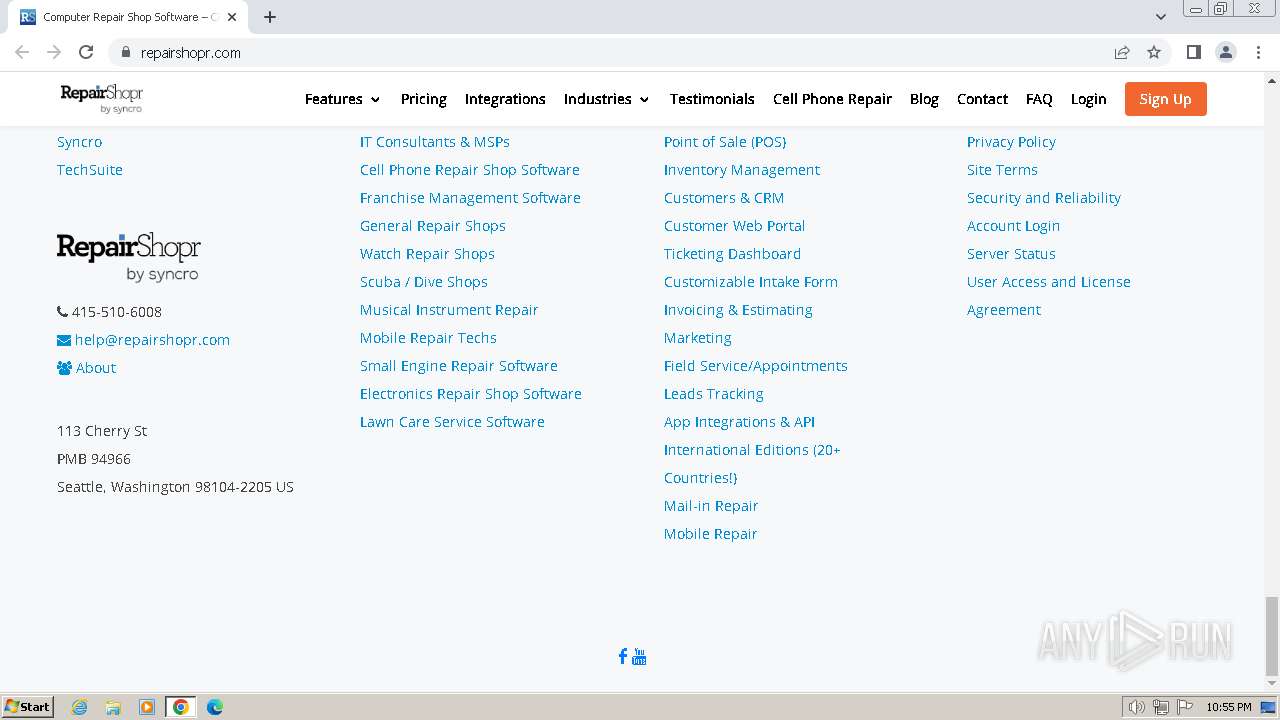
Task: Open Point of Sale (POS) link
Action: coord(725,142)
